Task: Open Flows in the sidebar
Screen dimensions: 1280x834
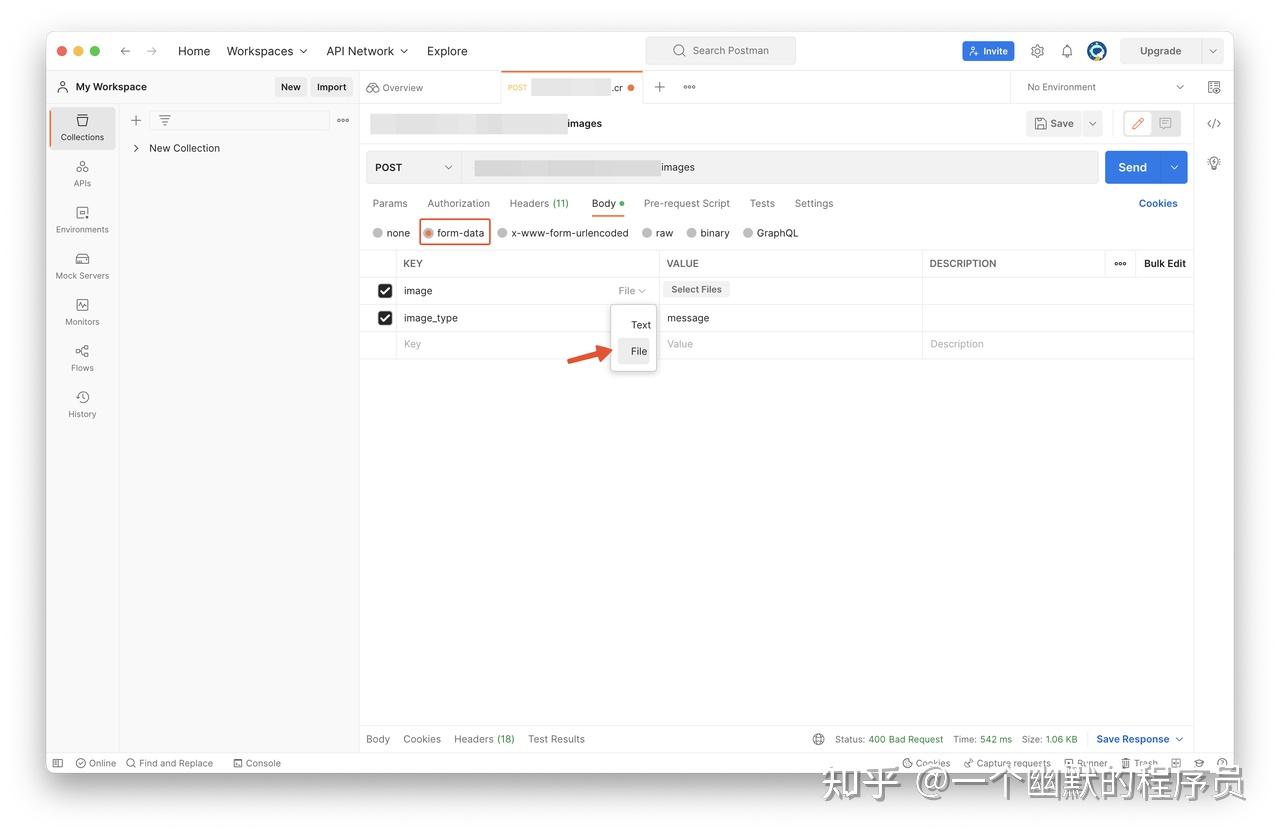Action: tap(82, 357)
